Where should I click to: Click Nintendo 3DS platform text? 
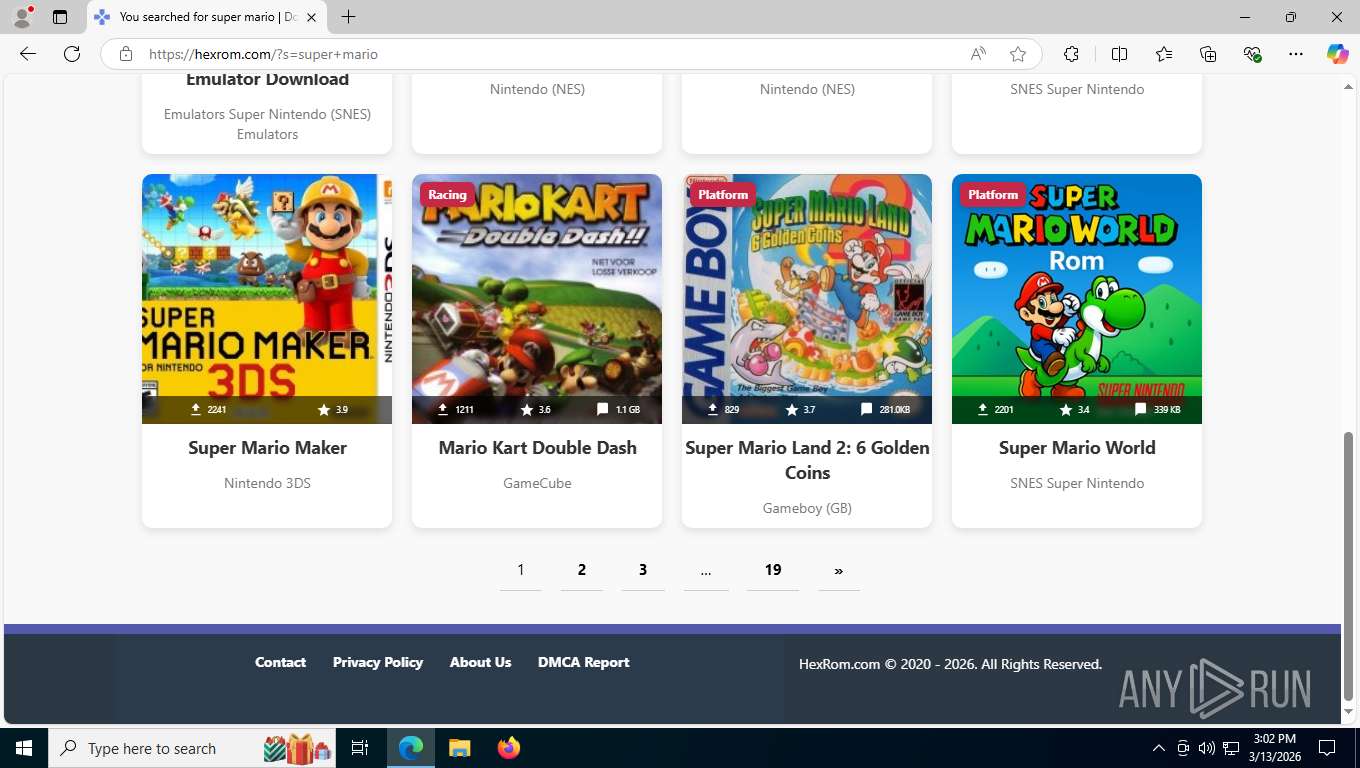click(x=267, y=483)
